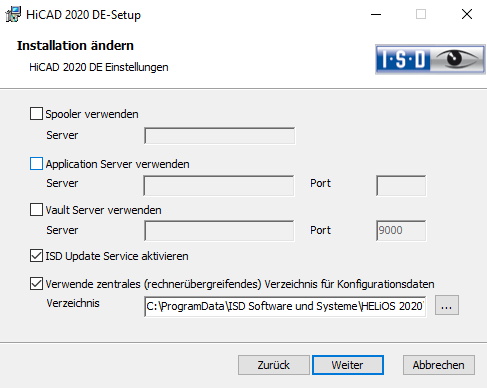Open directory browser with ellipsis button

(447, 305)
